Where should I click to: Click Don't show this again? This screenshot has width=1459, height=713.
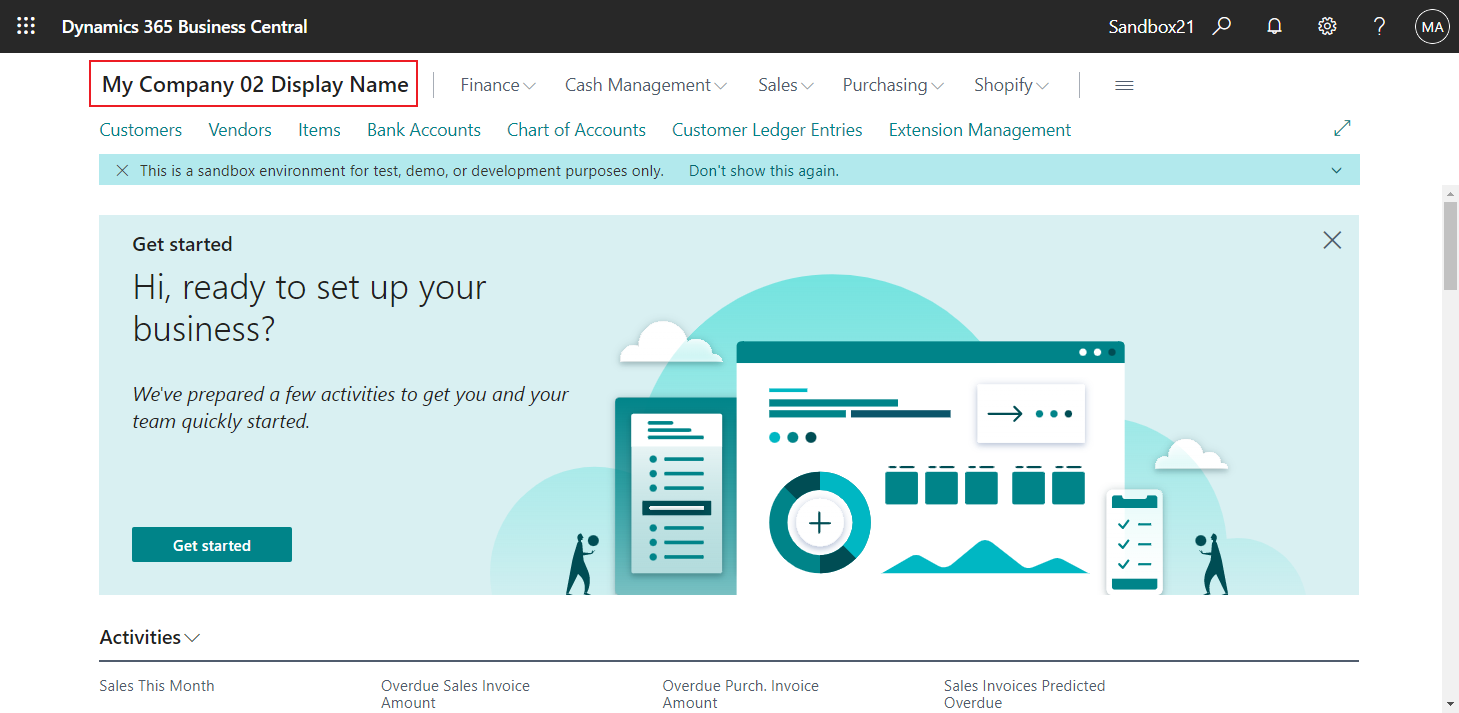[x=763, y=170]
